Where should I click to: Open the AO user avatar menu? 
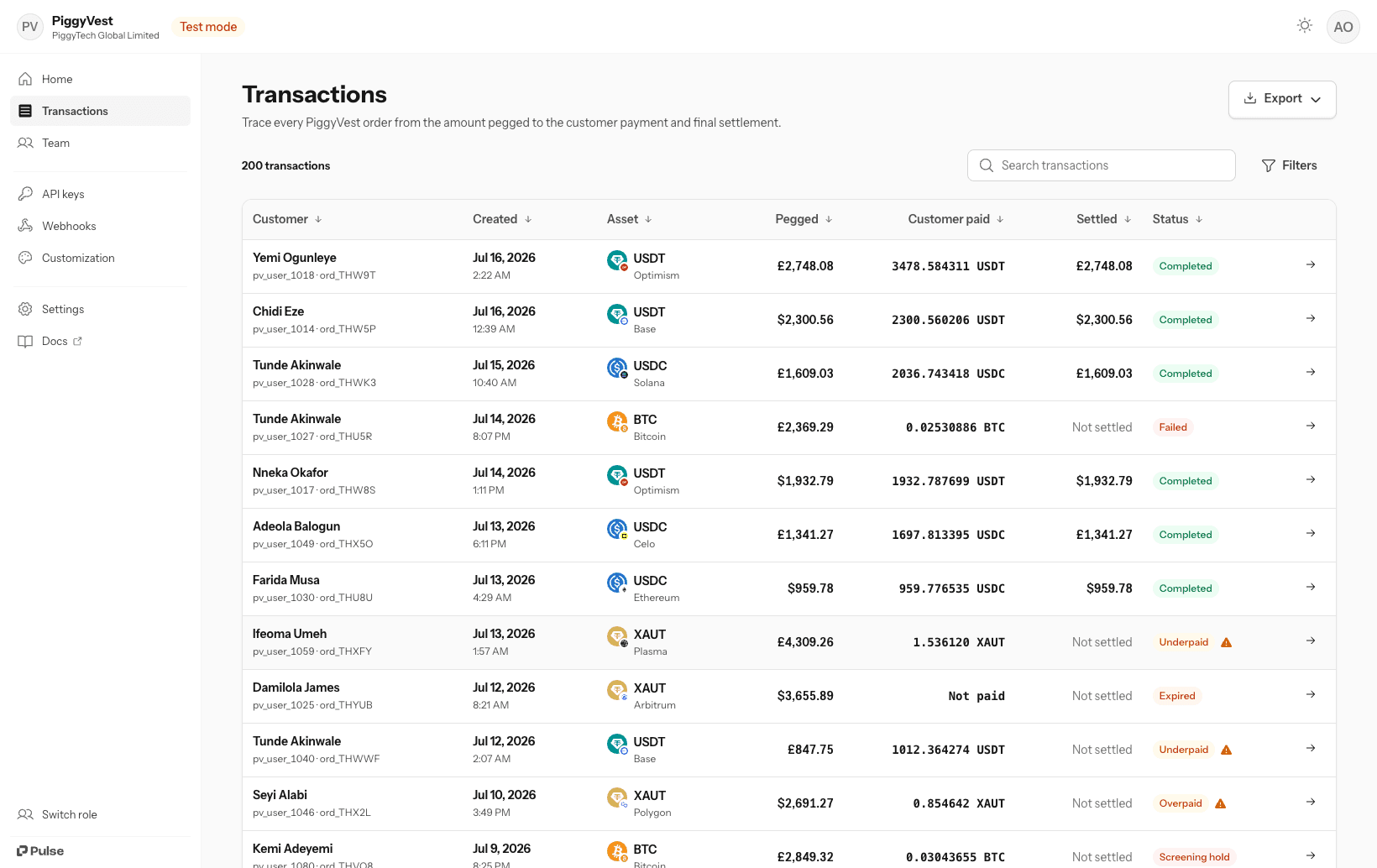pos(1343,27)
